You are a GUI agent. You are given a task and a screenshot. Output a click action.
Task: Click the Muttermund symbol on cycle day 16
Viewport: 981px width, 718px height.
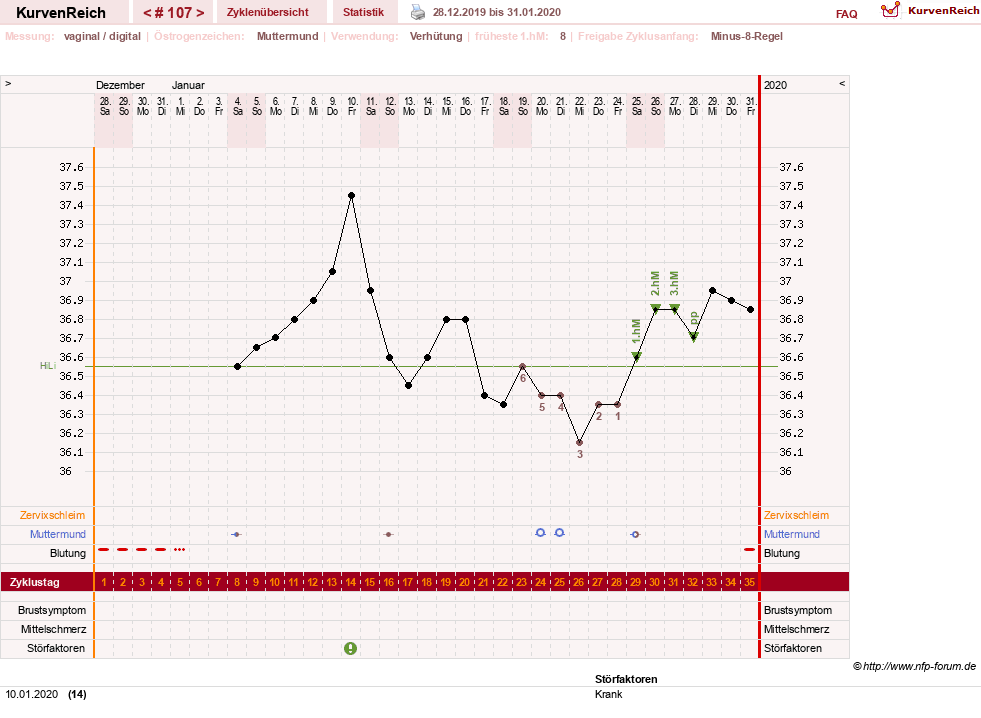coord(389,535)
